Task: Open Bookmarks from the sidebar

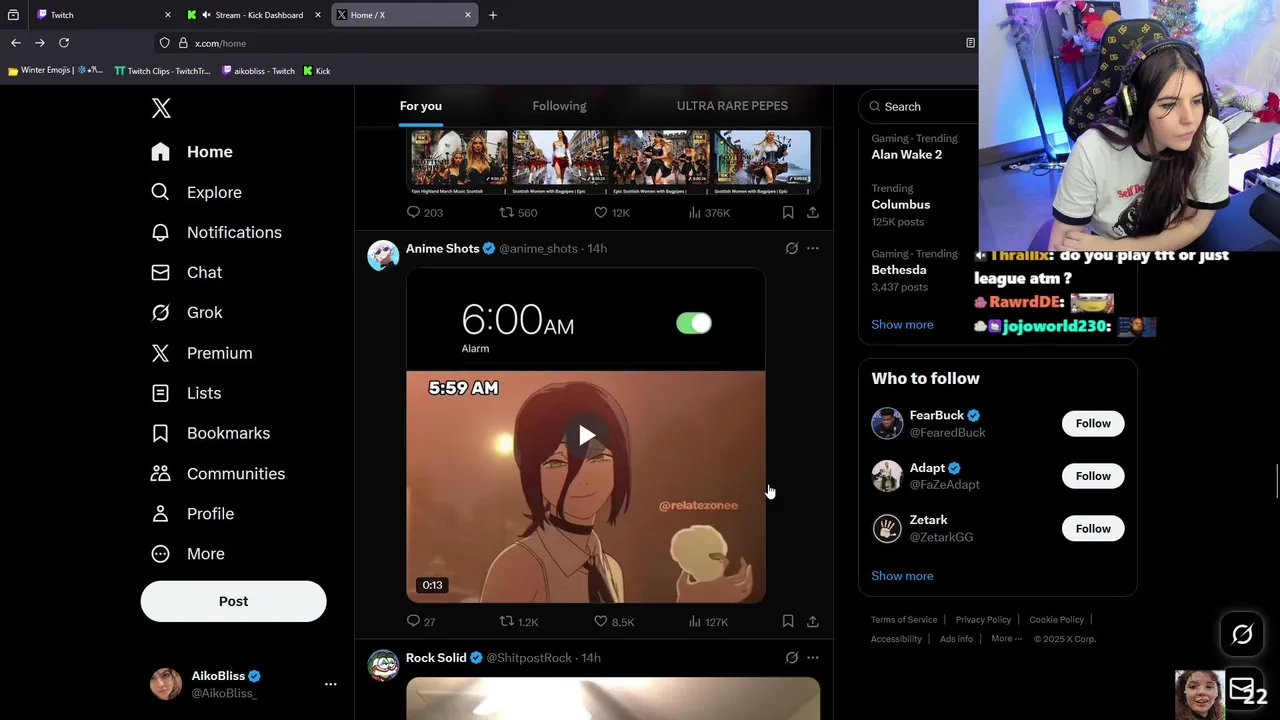Action: pyautogui.click(x=210, y=433)
